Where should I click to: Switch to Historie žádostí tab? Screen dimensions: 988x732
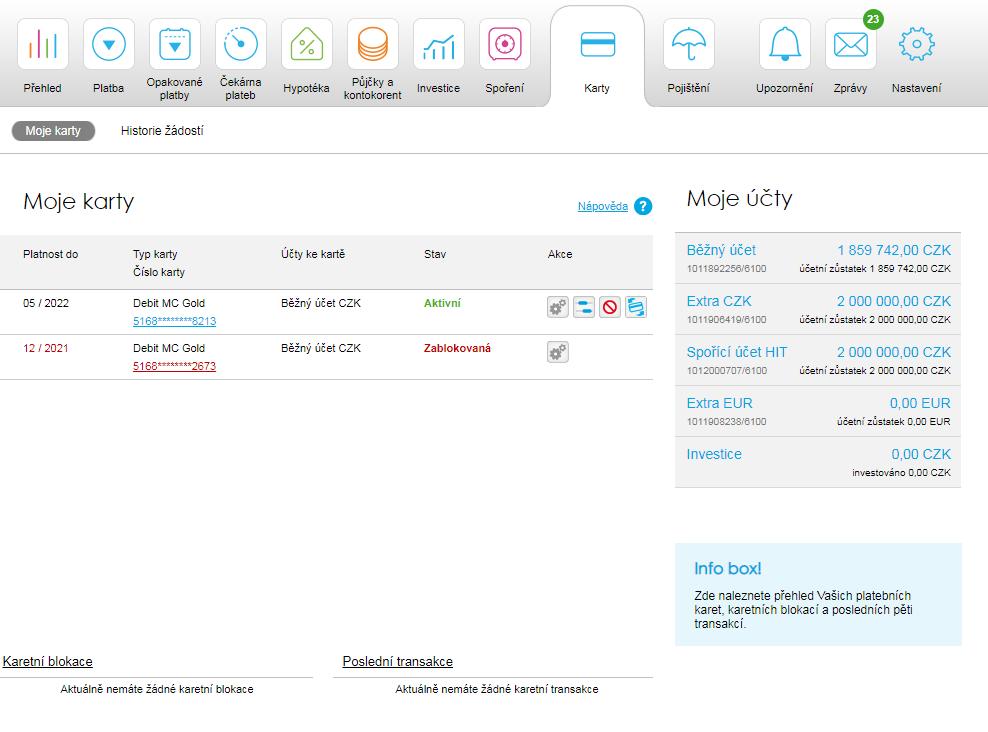click(162, 131)
